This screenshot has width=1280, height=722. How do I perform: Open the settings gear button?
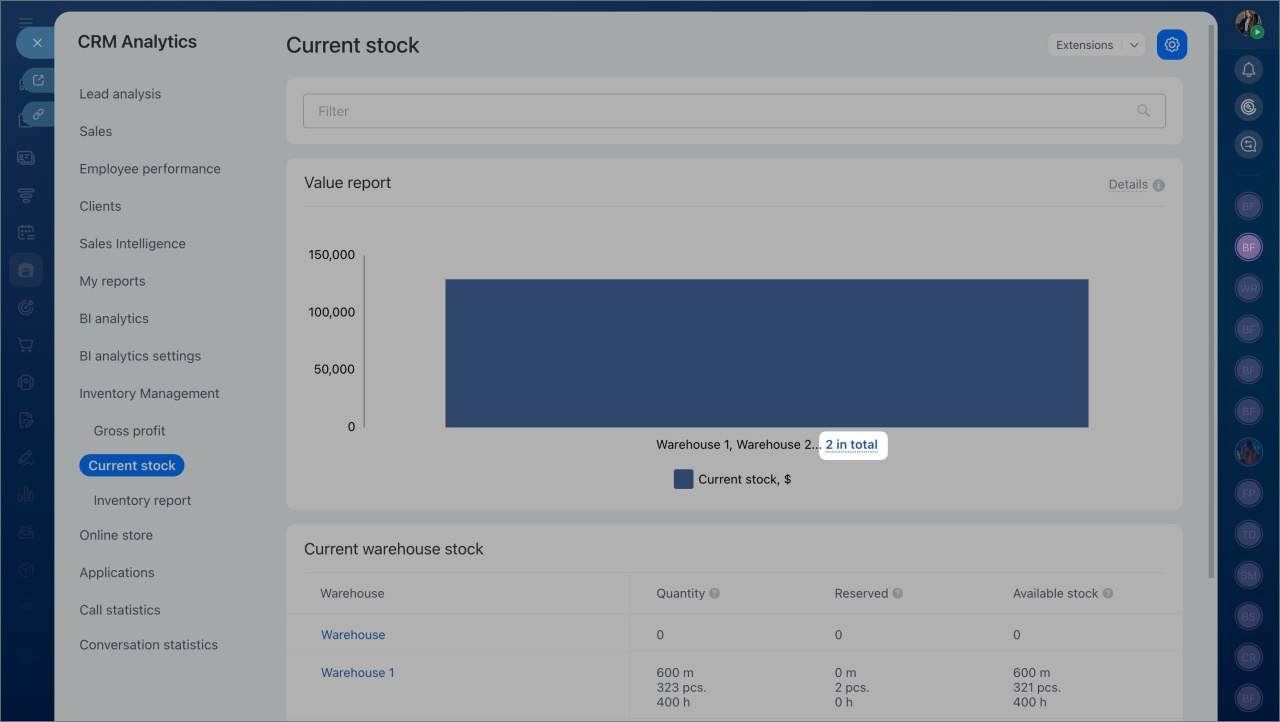click(1172, 45)
